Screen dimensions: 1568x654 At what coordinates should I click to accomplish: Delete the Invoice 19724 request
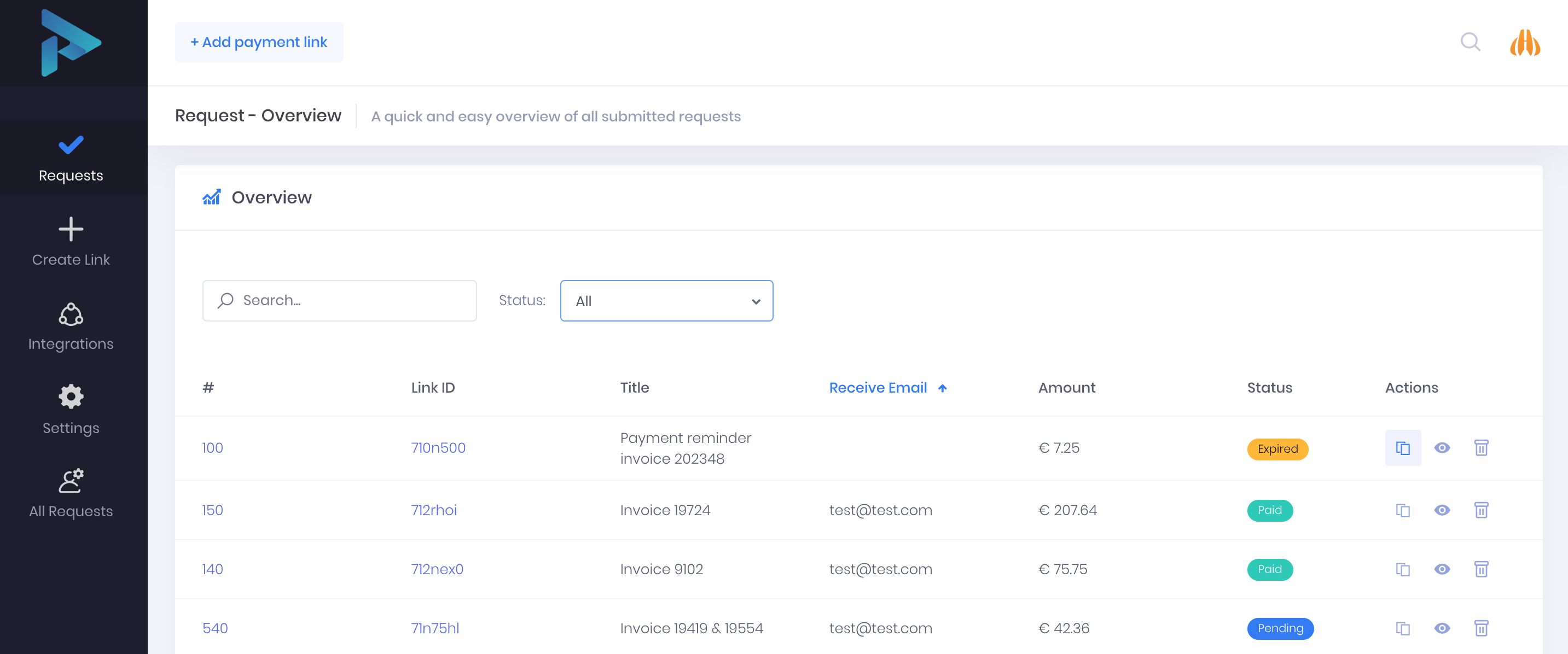click(1481, 510)
